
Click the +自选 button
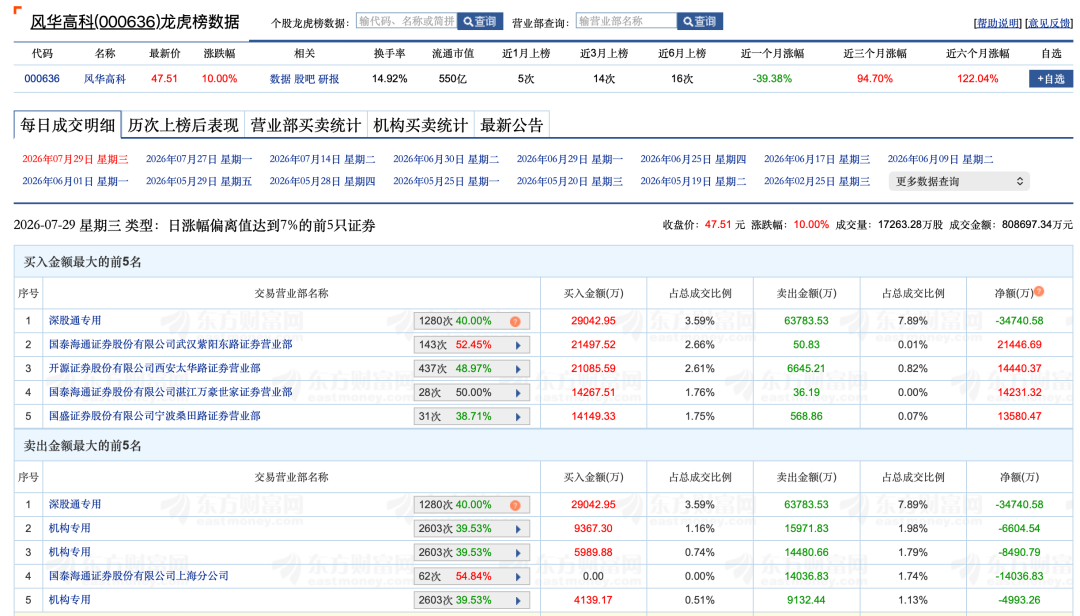[x=1050, y=79]
